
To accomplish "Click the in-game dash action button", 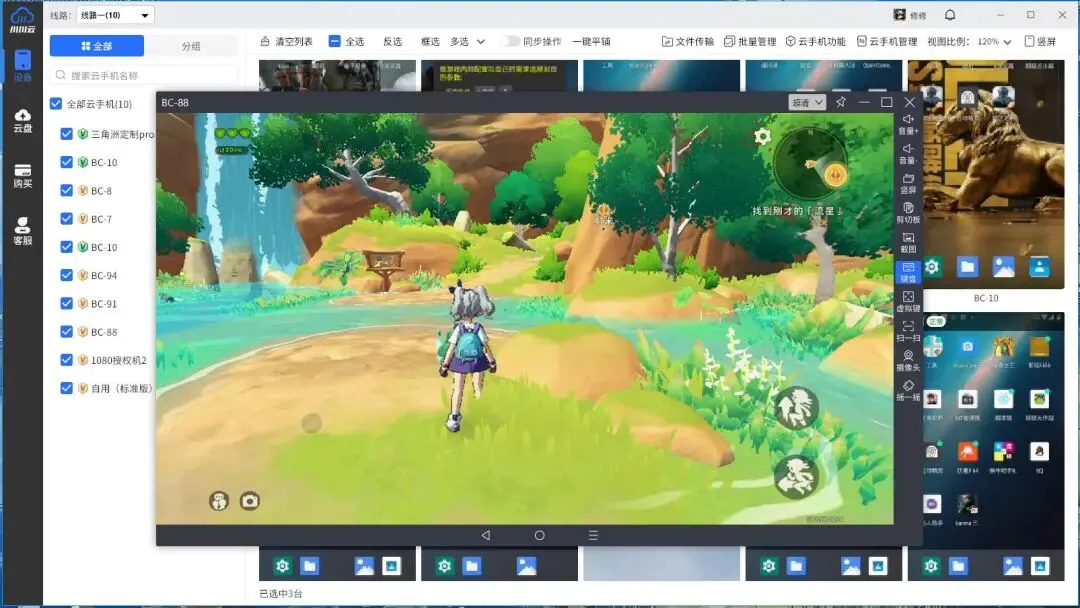I will pyautogui.click(x=796, y=476).
